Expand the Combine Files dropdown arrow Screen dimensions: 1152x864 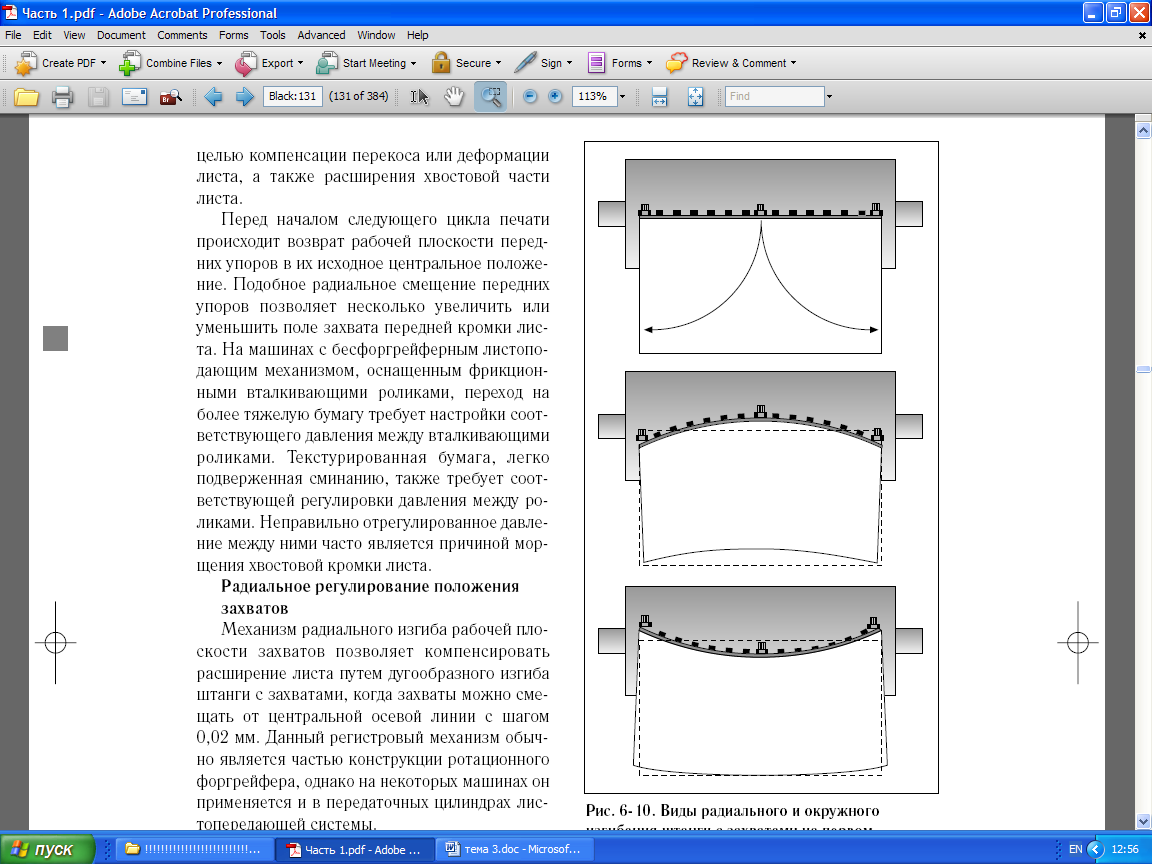219,63
